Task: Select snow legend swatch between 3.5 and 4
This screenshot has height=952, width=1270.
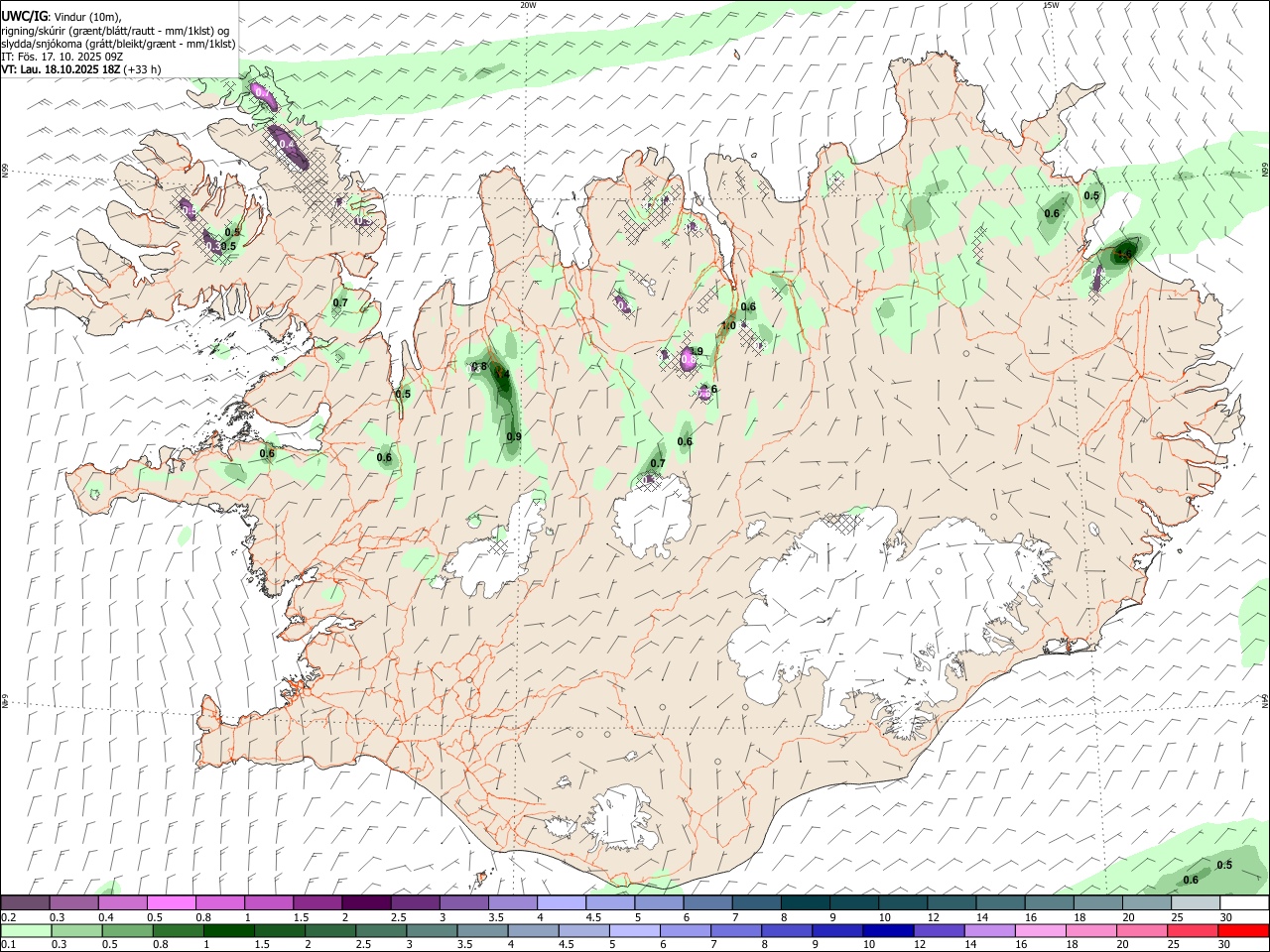Action: [512, 903]
